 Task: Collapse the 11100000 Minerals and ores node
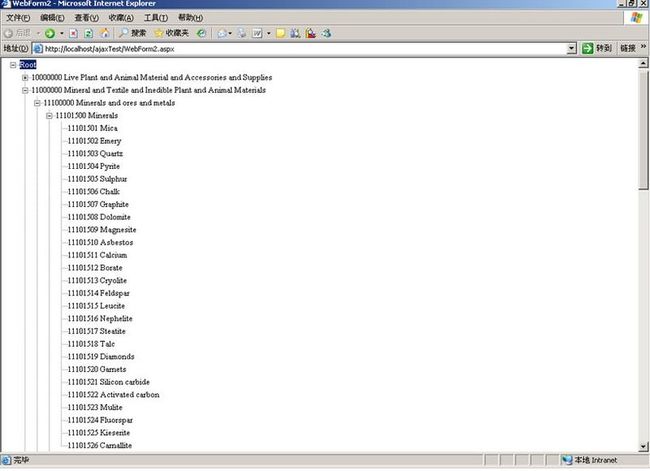pyautogui.click(x=37, y=103)
